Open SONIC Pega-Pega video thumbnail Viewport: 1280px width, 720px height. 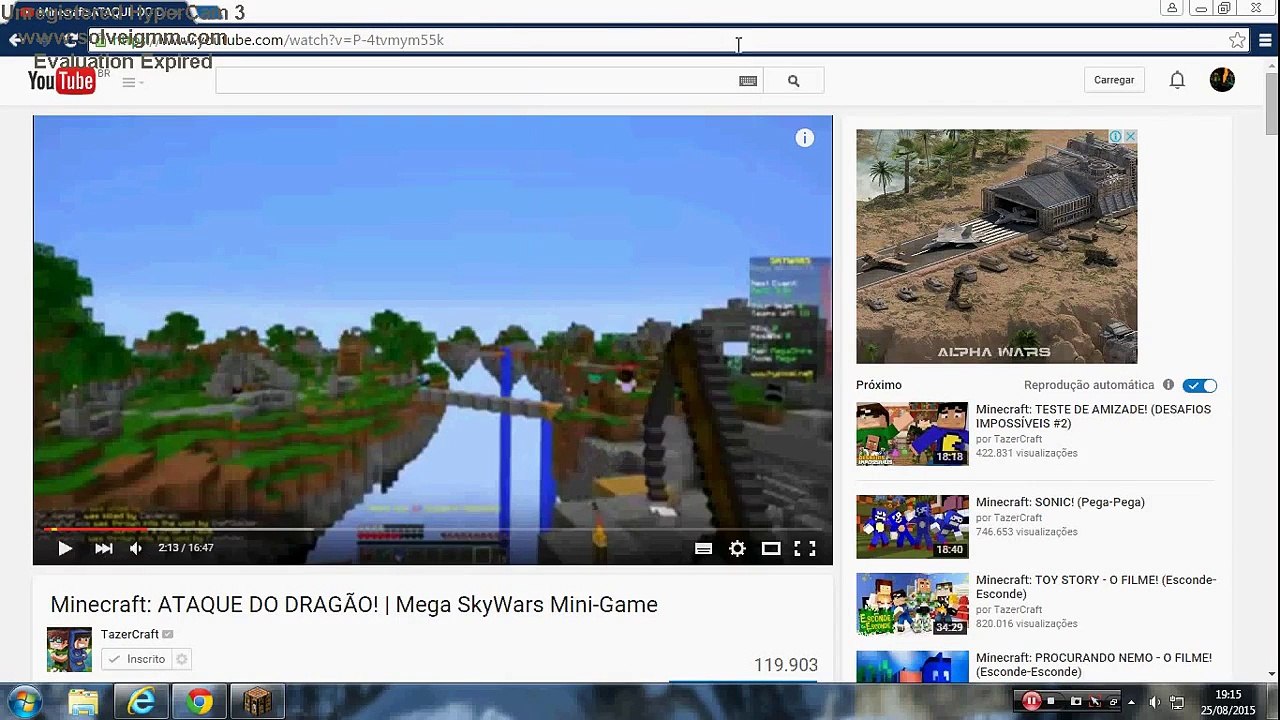912,527
